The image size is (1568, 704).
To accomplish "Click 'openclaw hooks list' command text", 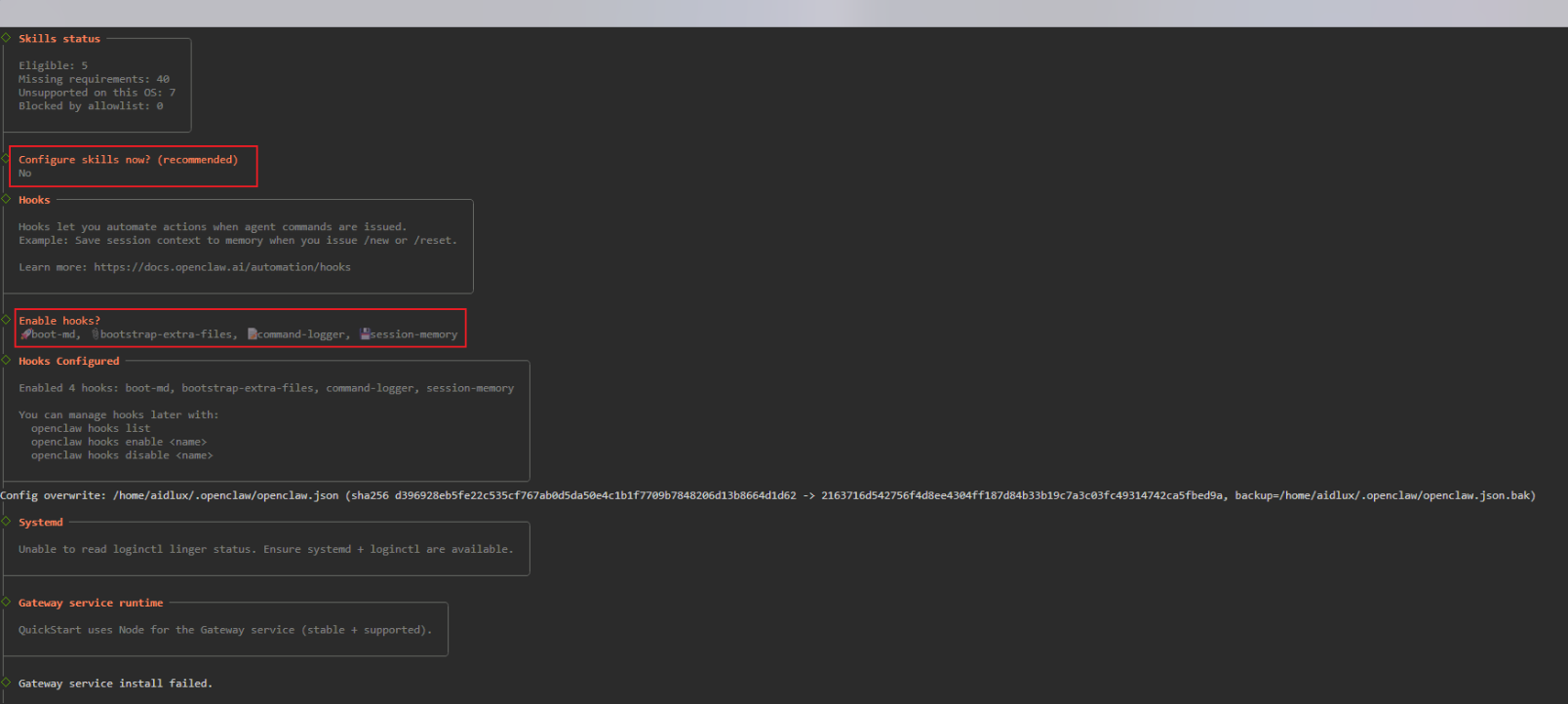I will [x=91, y=428].
